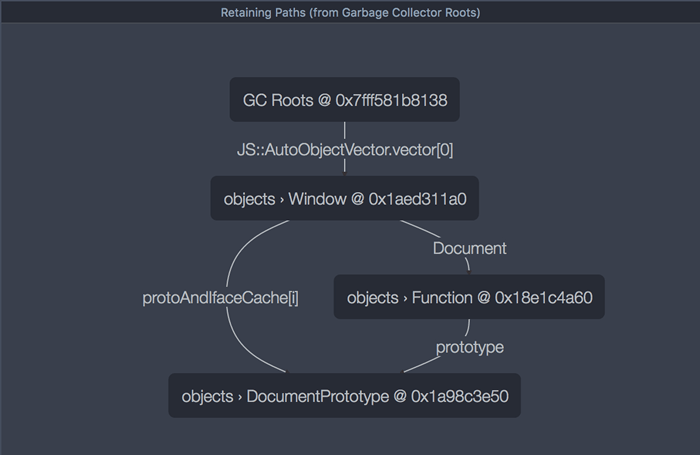Screen dimensions: 700x455
Task: Click the Document edge label
Action: 469,248
